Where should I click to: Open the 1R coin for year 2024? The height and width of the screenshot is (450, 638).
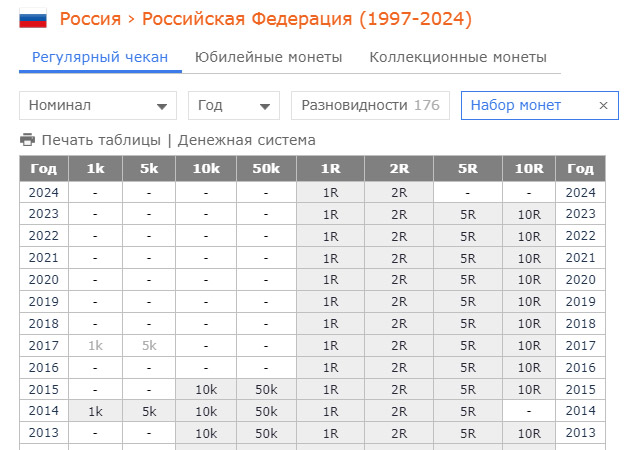click(x=330, y=192)
